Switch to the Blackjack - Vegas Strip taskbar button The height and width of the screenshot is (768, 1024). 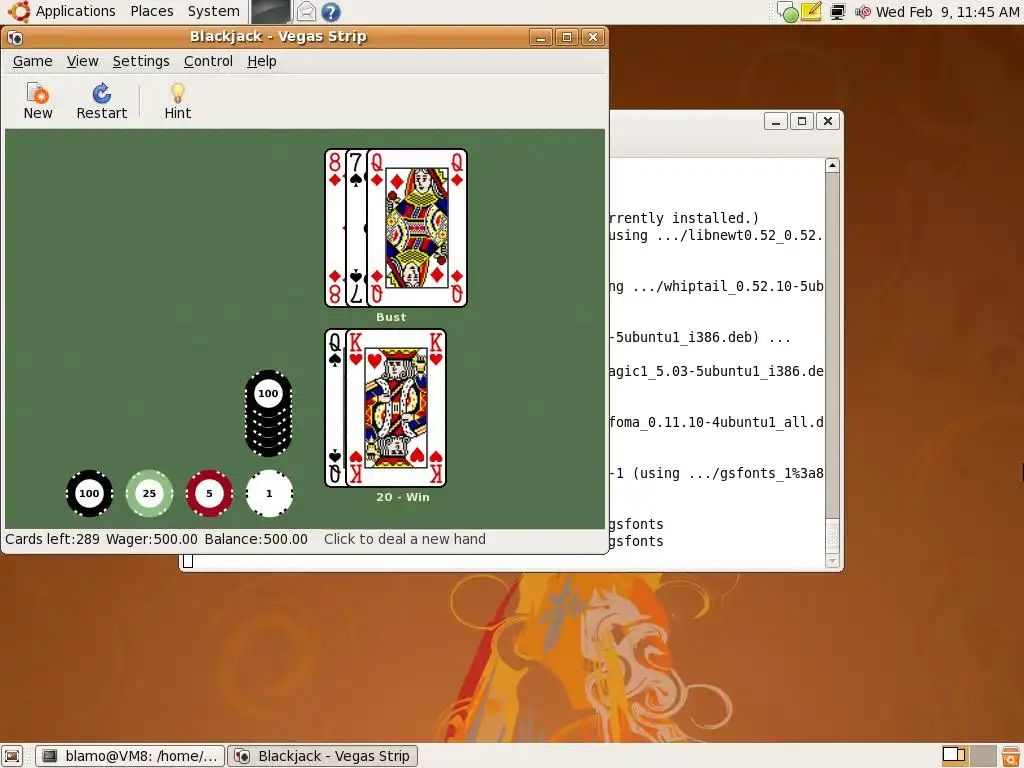click(323, 756)
